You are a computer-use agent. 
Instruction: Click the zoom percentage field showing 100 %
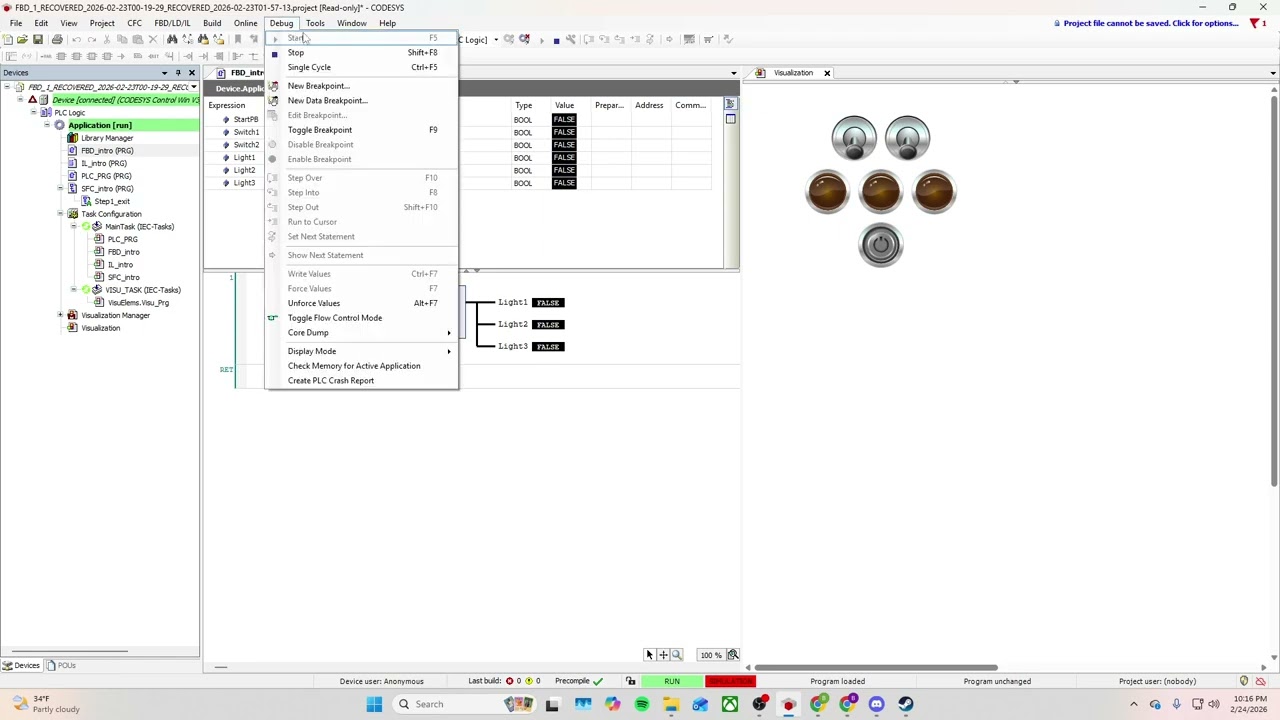click(710, 656)
